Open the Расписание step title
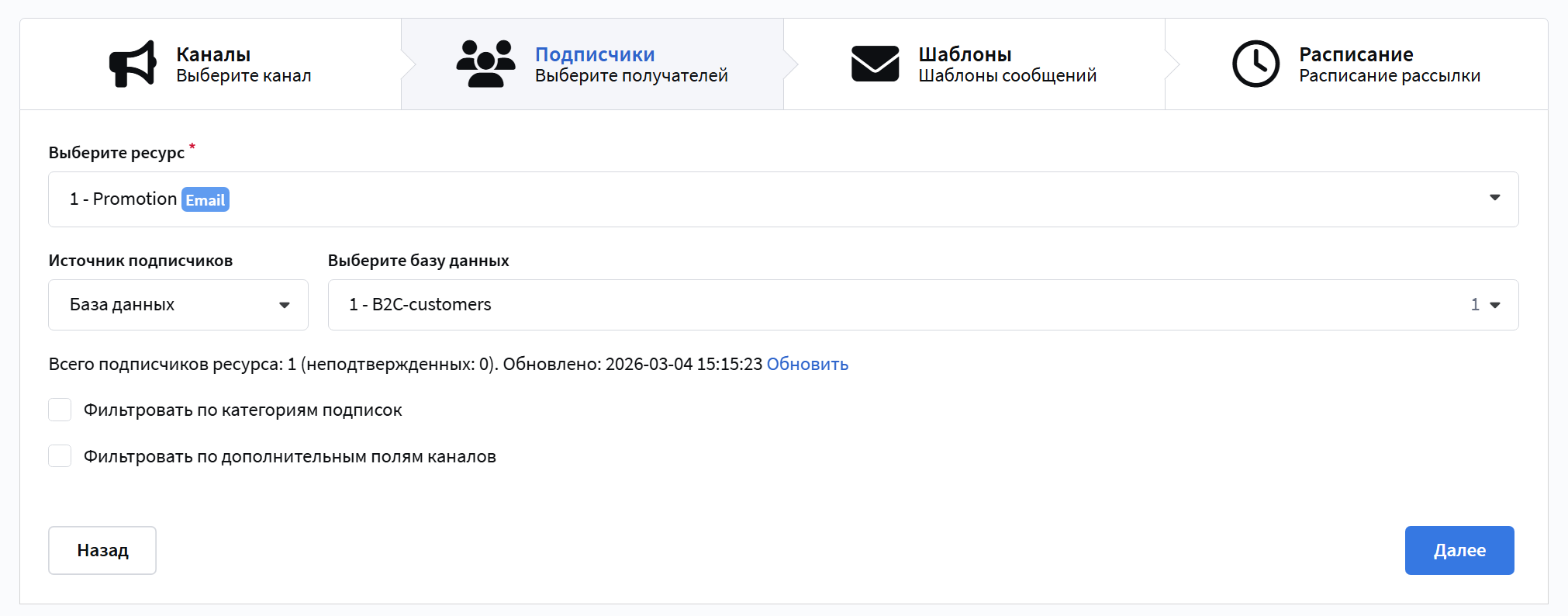 point(1356,54)
